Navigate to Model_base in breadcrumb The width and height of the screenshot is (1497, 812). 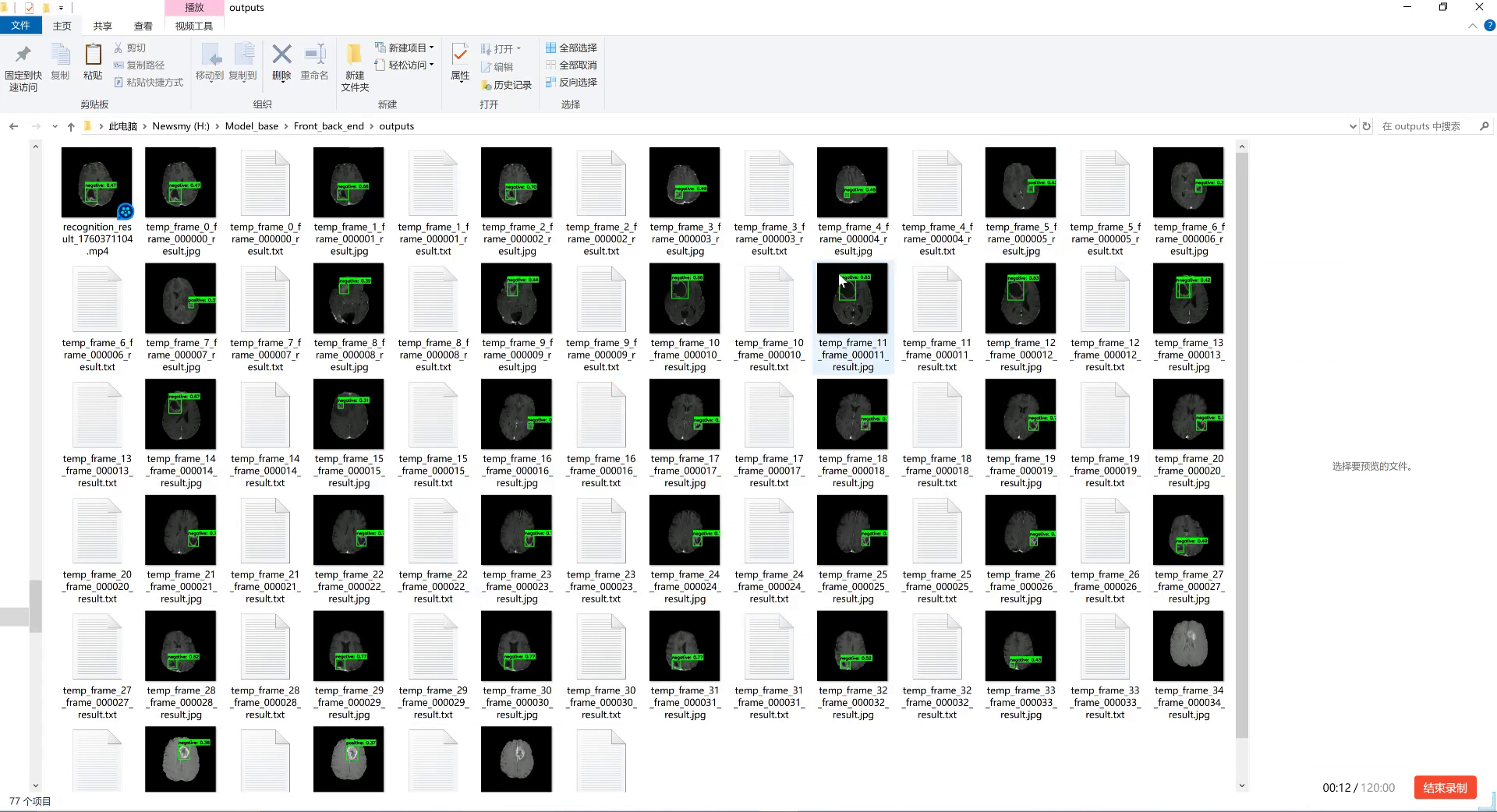[x=251, y=126]
